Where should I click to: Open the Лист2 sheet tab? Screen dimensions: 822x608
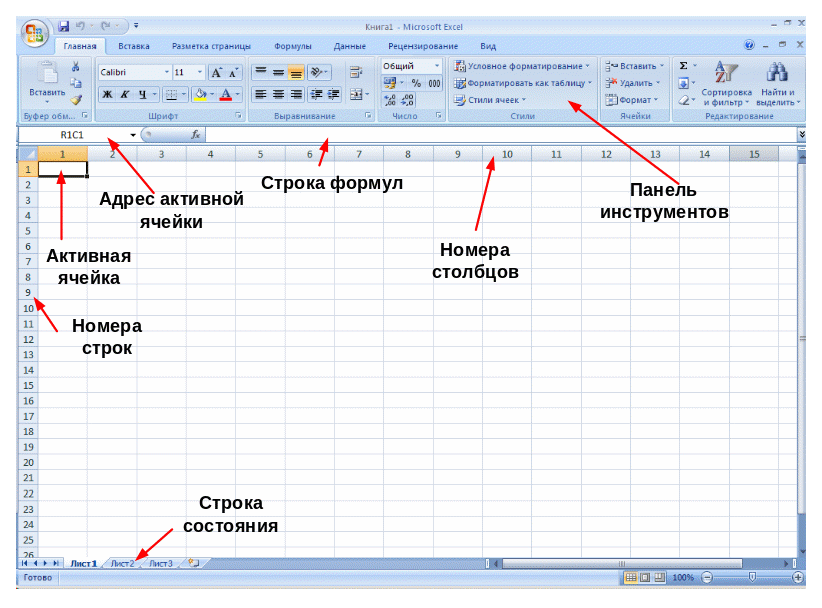click(123, 563)
